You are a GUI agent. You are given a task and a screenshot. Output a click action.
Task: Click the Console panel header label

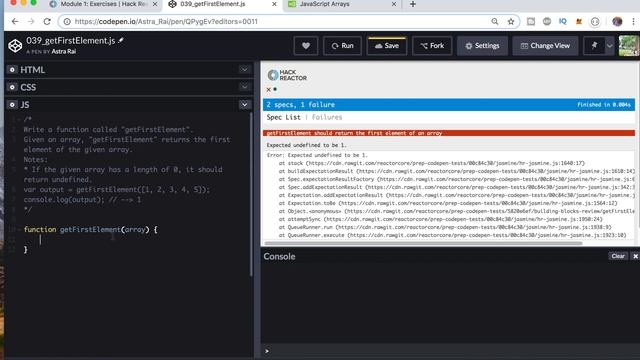click(x=279, y=256)
